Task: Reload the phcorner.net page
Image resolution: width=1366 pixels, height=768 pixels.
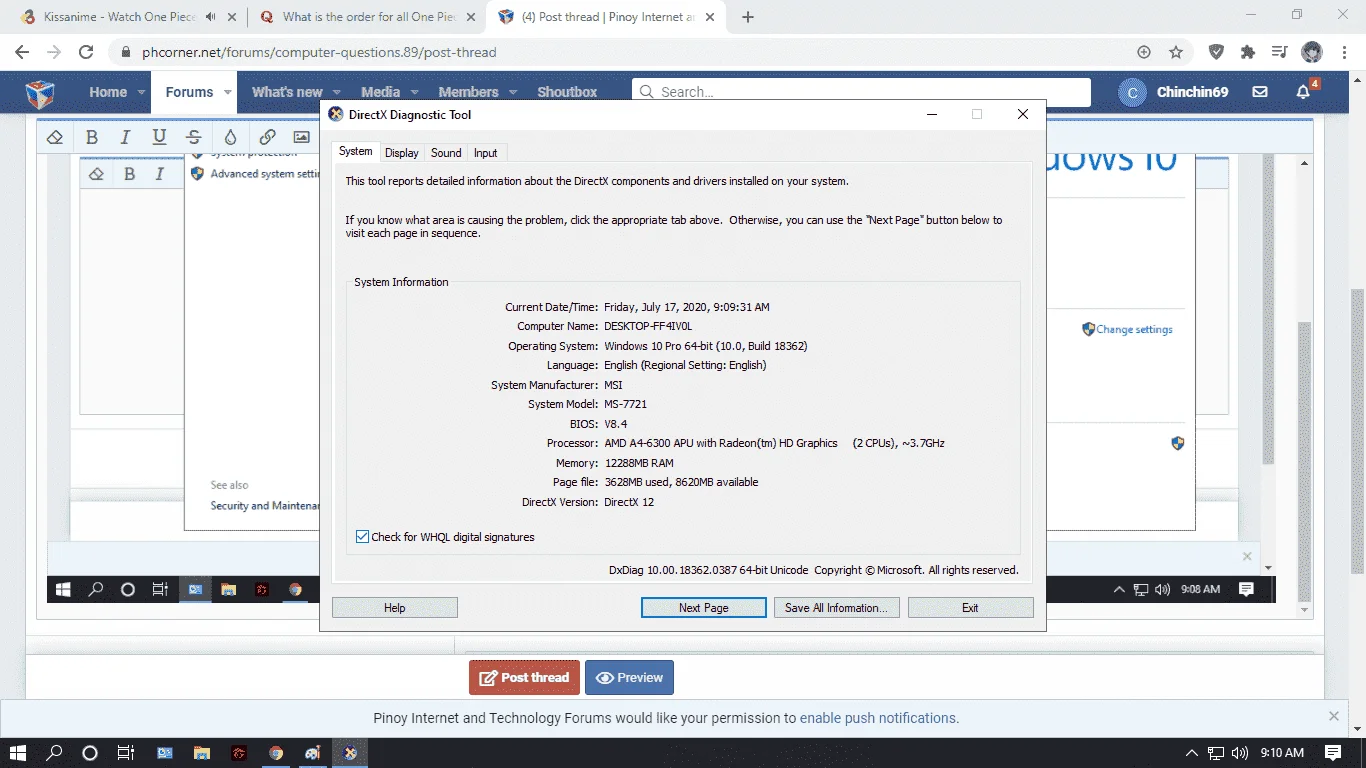Action: point(86,52)
